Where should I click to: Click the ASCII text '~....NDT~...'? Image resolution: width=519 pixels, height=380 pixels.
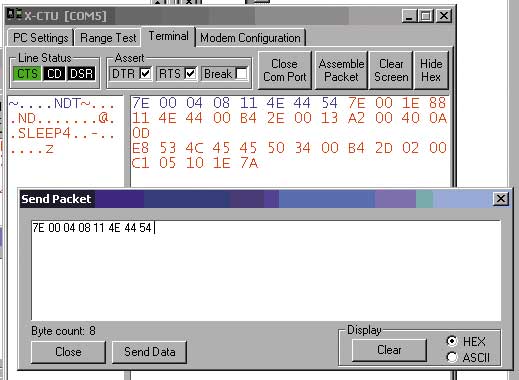[62, 103]
